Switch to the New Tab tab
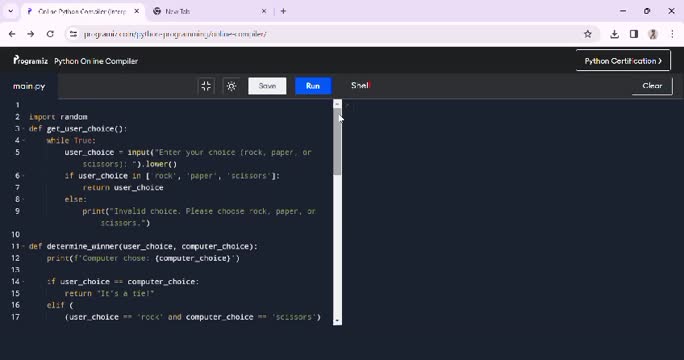 pos(209,11)
